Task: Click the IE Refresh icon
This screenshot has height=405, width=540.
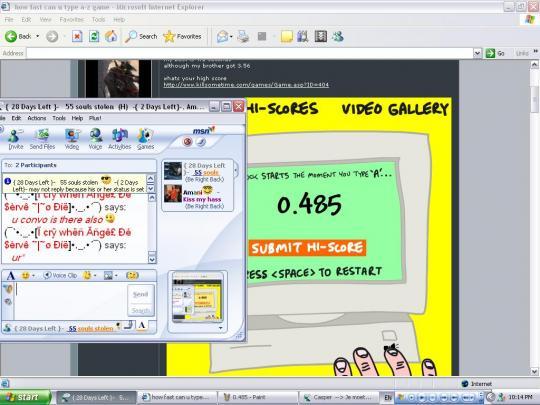Action: [x=94, y=36]
